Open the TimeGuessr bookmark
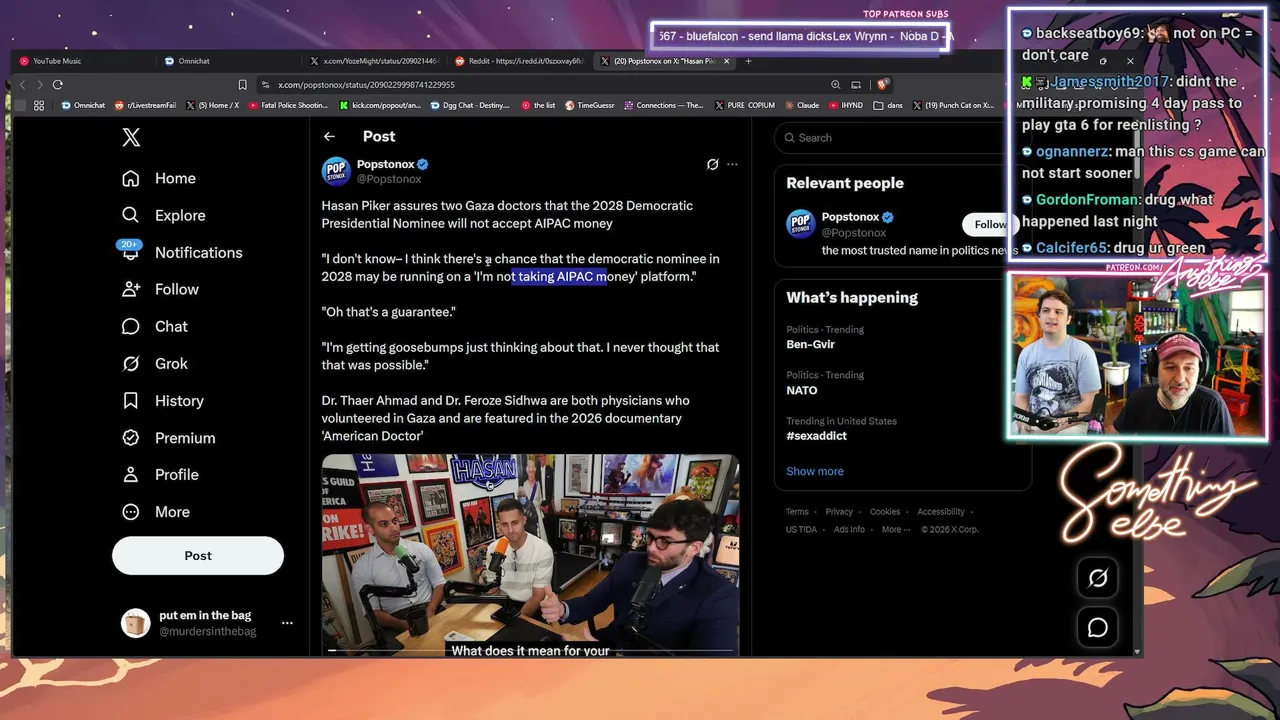This screenshot has width=1280, height=720. point(591,105)
